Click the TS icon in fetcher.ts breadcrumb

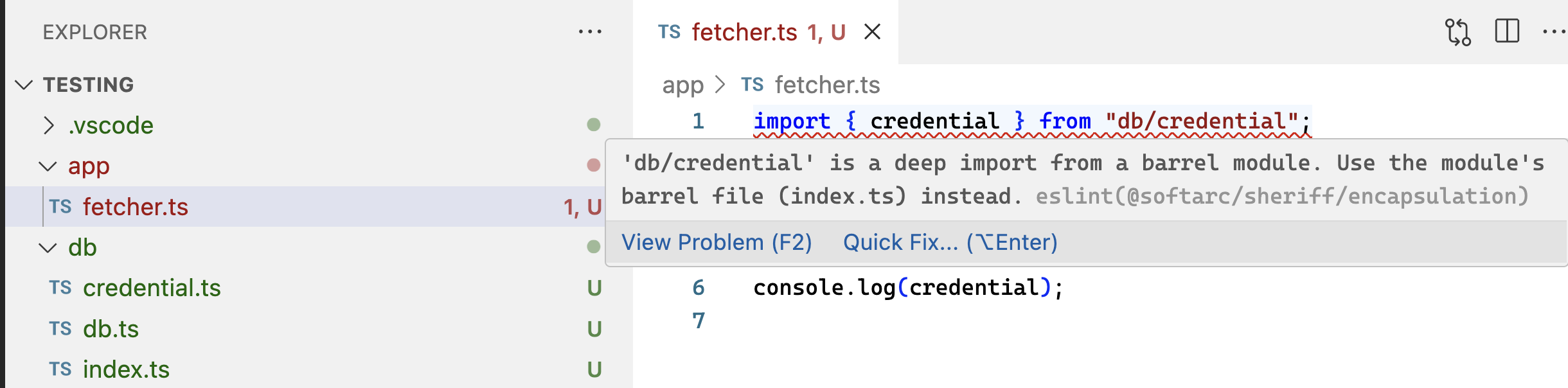click(x=753, y=85)
